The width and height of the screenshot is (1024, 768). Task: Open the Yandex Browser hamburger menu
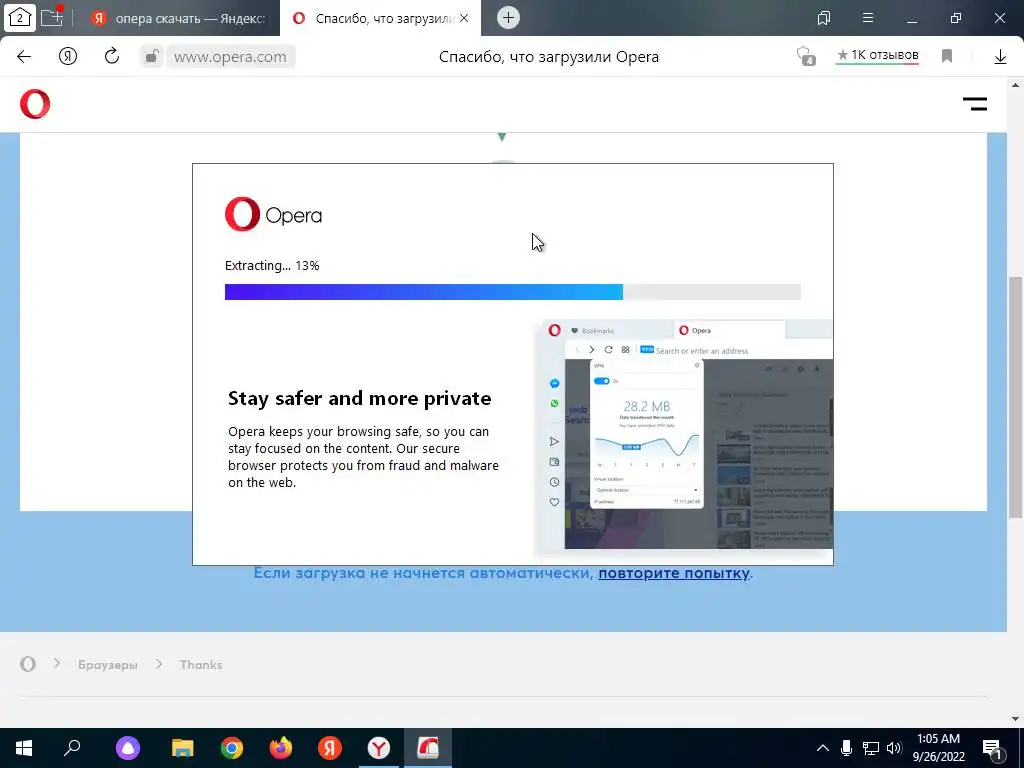click(868, 18)
